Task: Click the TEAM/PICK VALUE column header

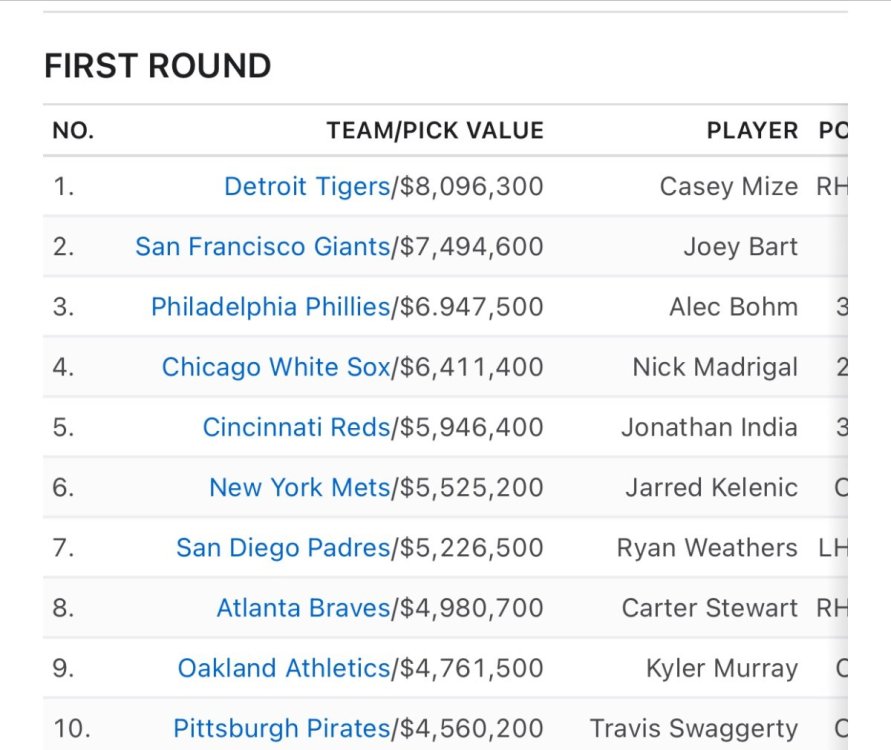Action: click(435, 131)
